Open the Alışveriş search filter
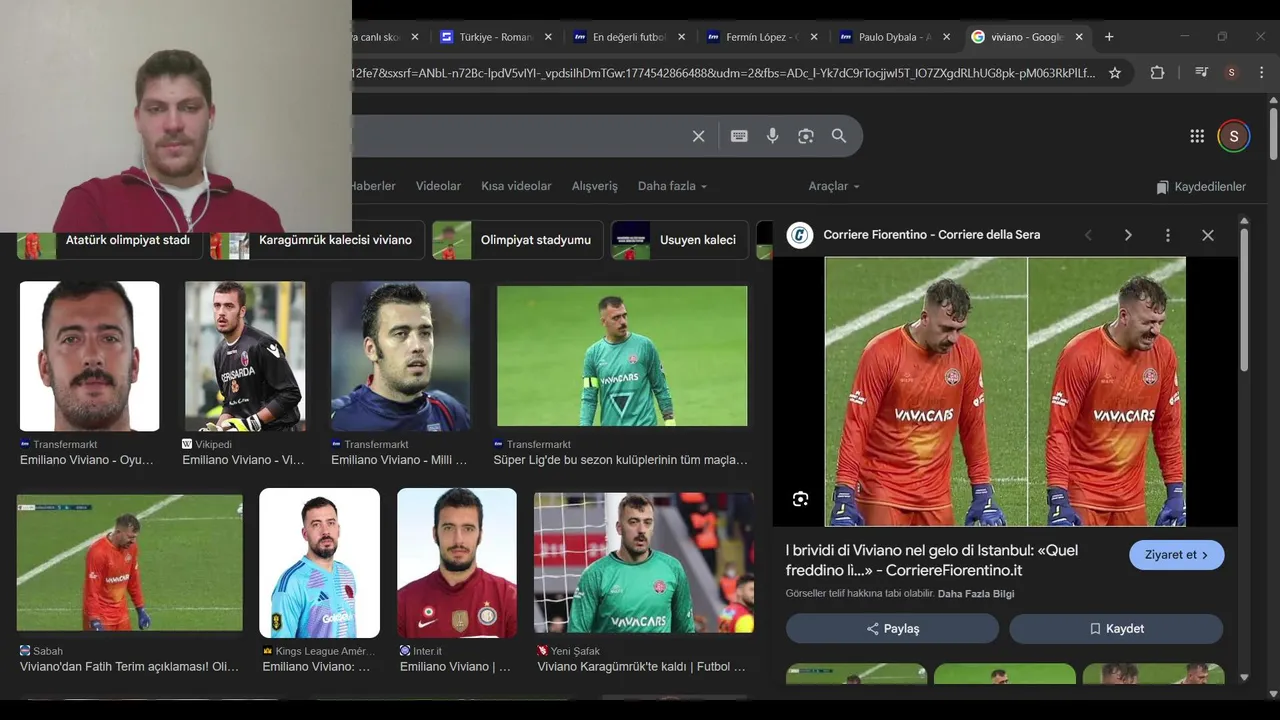This screenshot has height=720, width=1280. tap(594, 186)
